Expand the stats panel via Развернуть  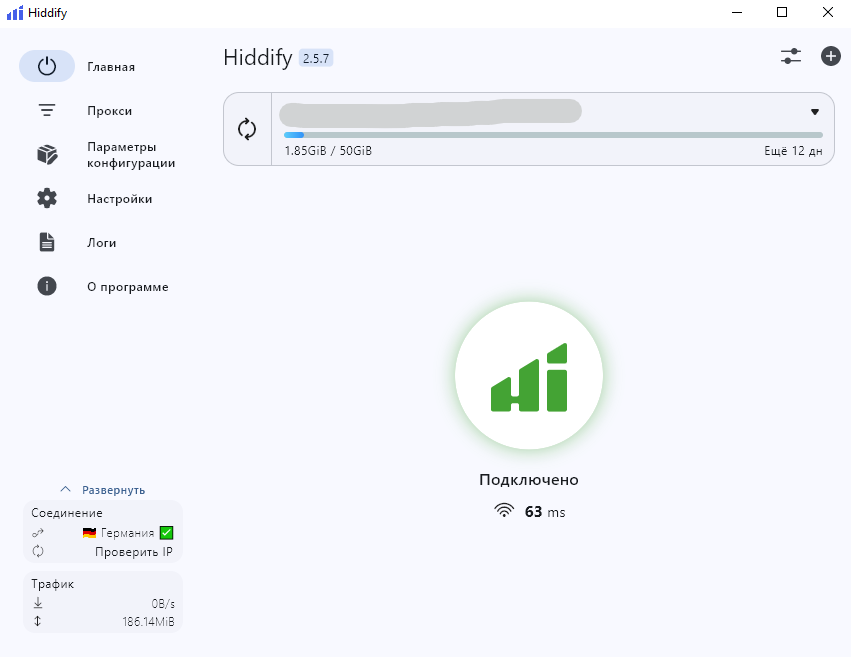pos(113,490)
